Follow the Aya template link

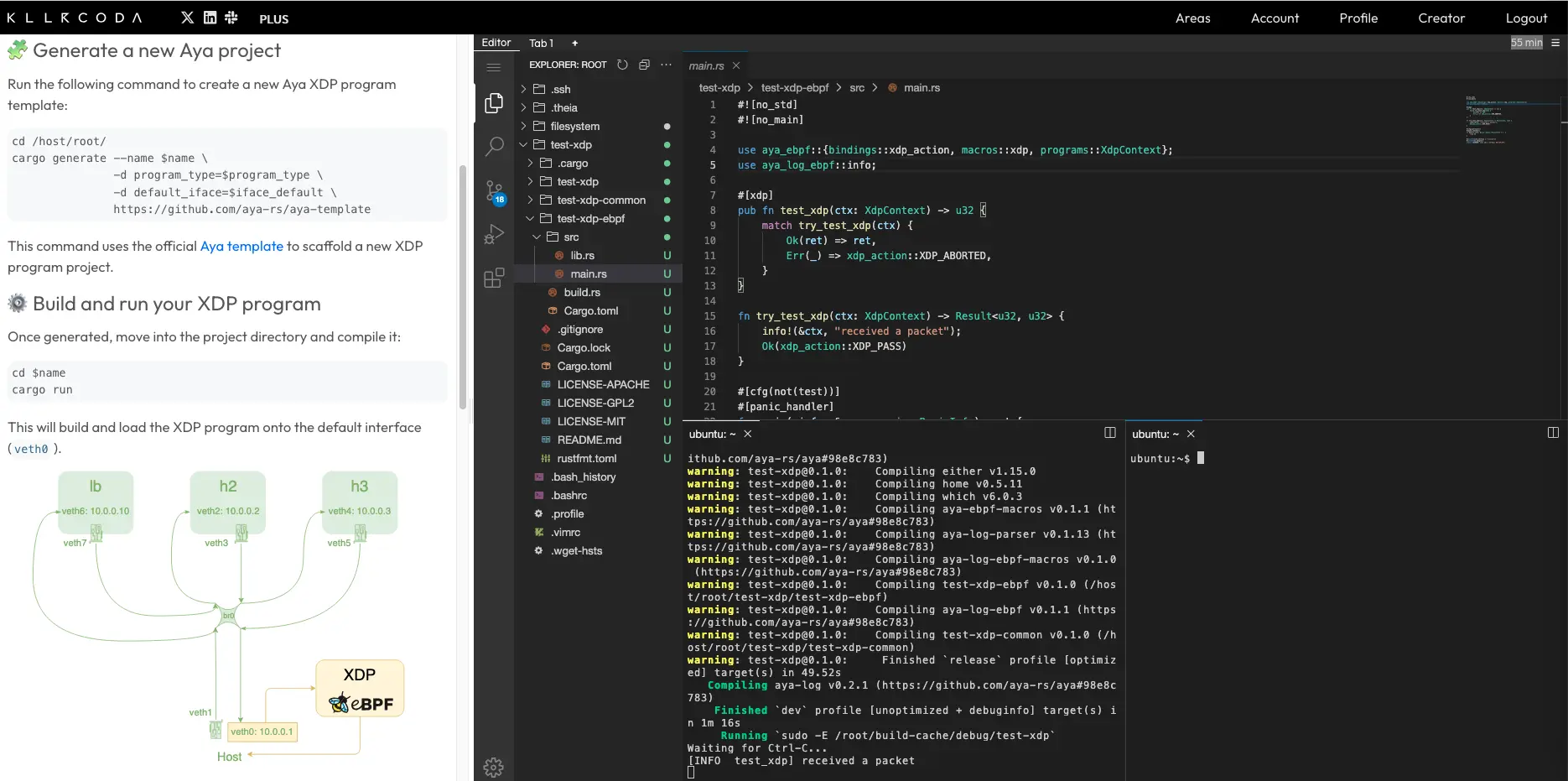click(x=241, y=246)
